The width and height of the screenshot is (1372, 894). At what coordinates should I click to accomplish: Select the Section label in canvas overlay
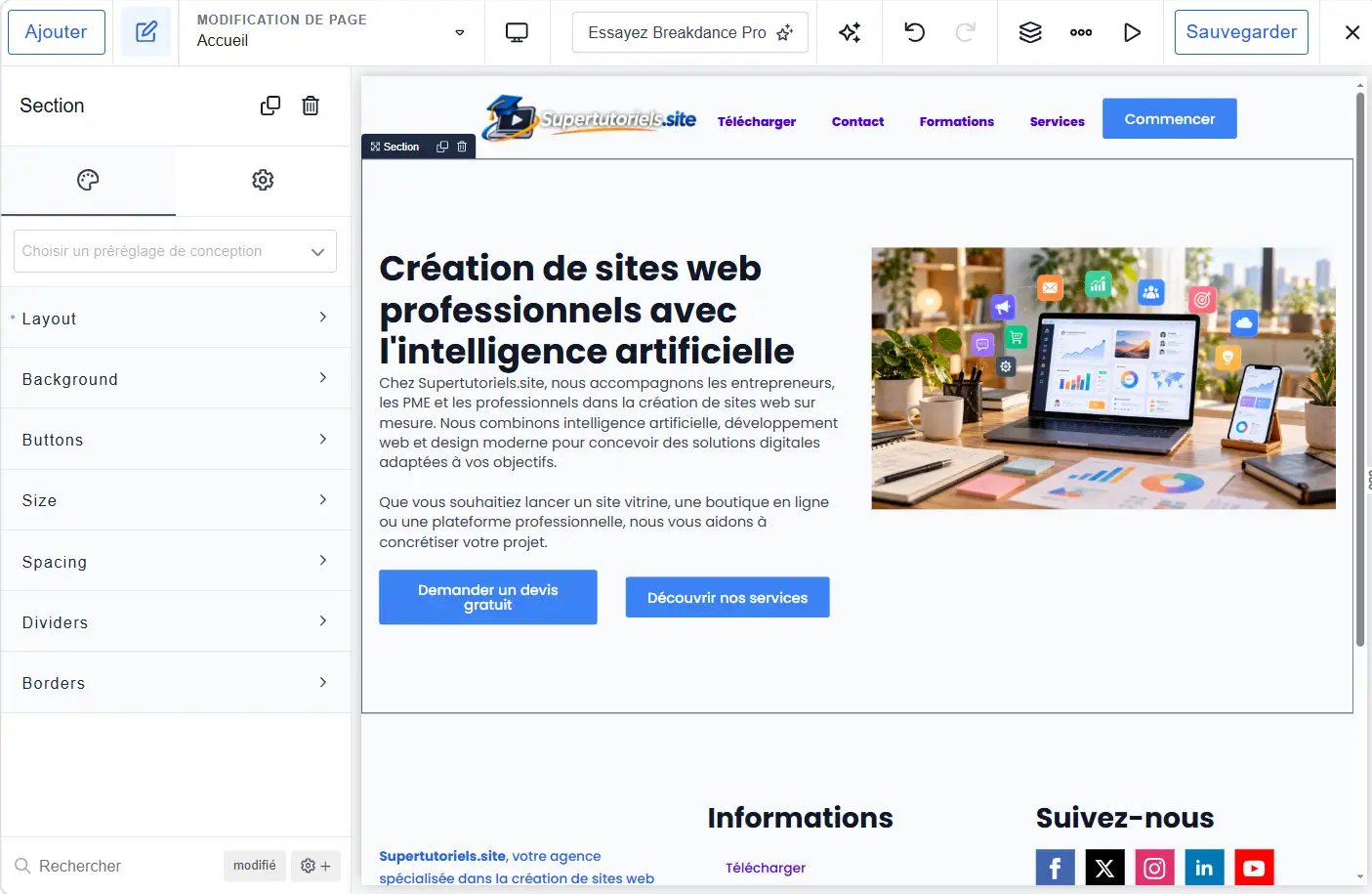click(x=395, y=147)
